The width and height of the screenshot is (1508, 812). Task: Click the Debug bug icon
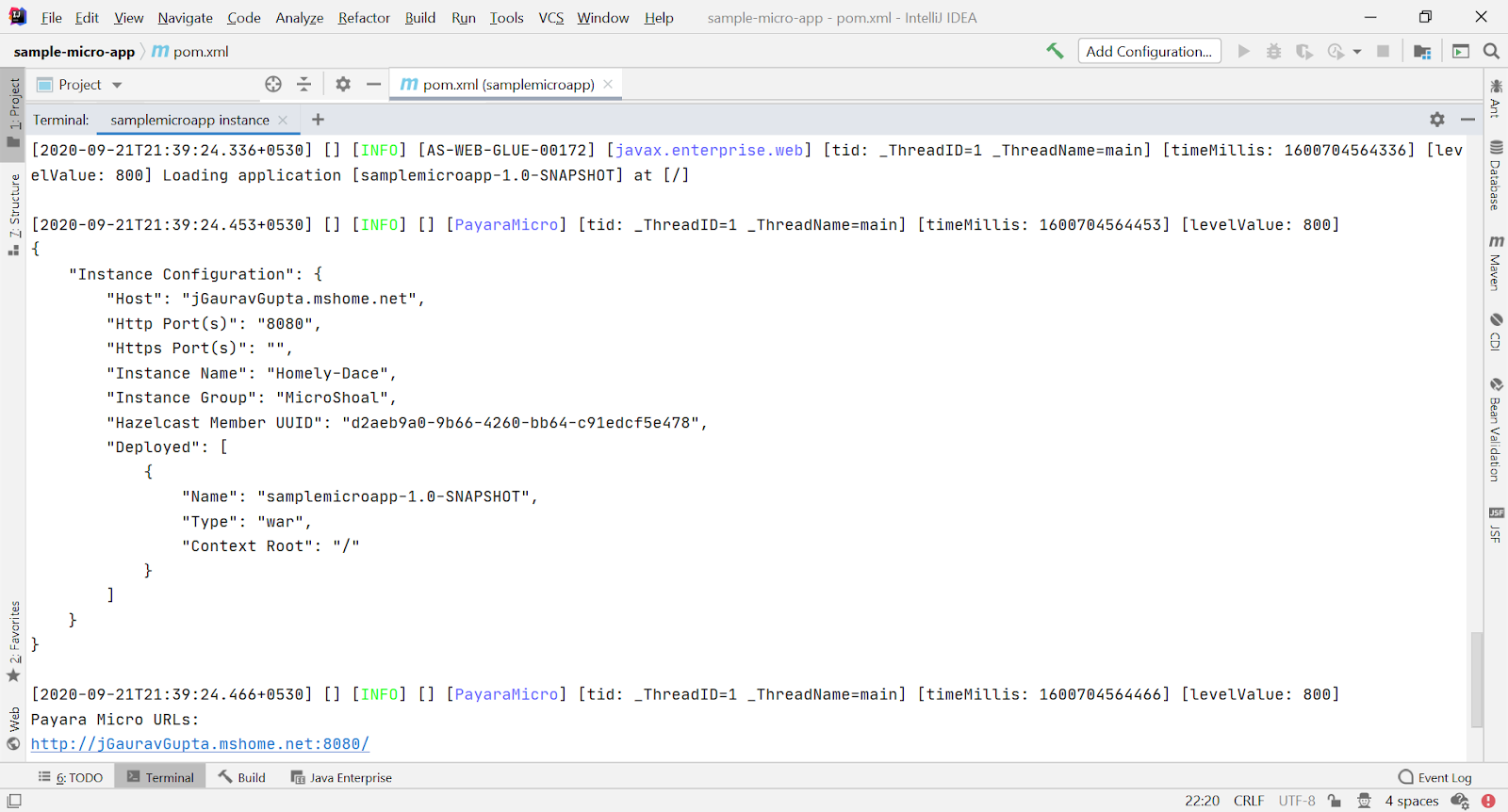coord(1273,51)
